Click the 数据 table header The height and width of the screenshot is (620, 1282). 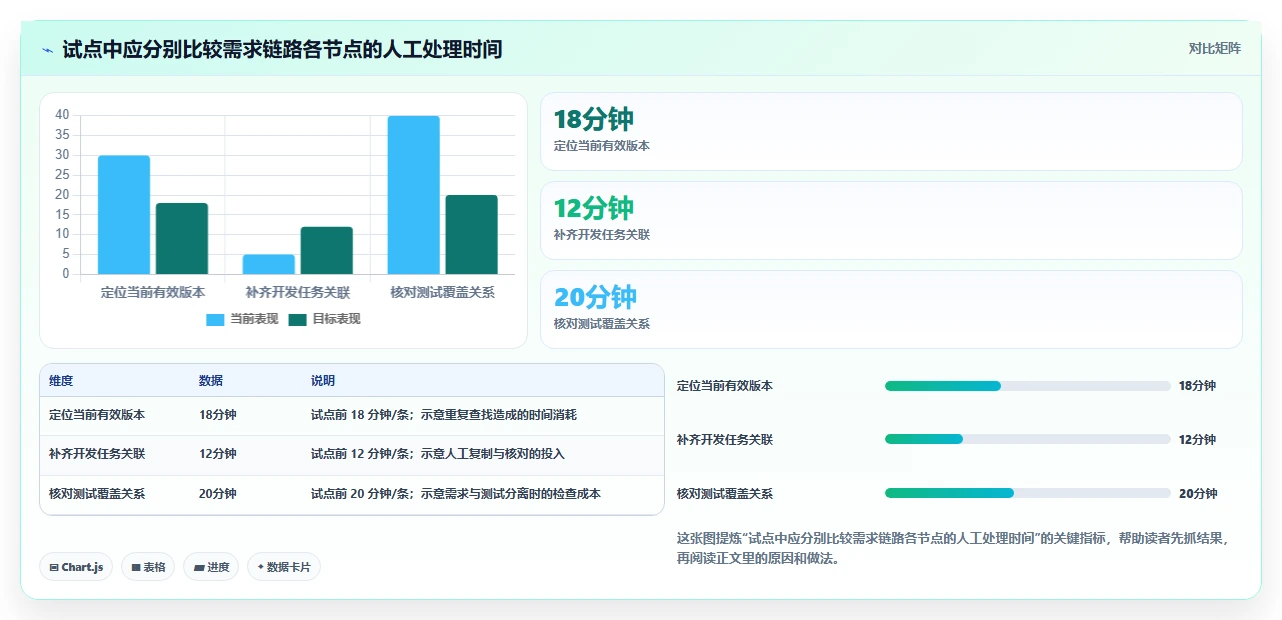tap(211, 381)
